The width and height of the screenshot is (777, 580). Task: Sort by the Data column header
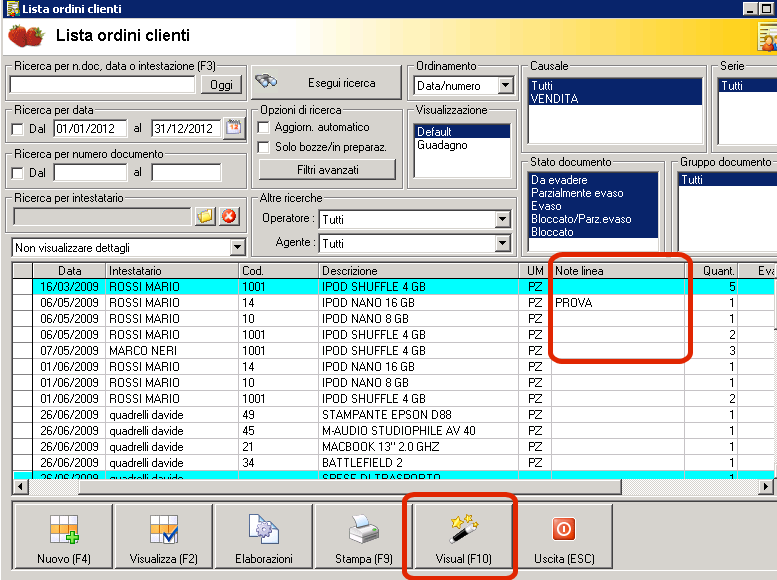[69, 271]
